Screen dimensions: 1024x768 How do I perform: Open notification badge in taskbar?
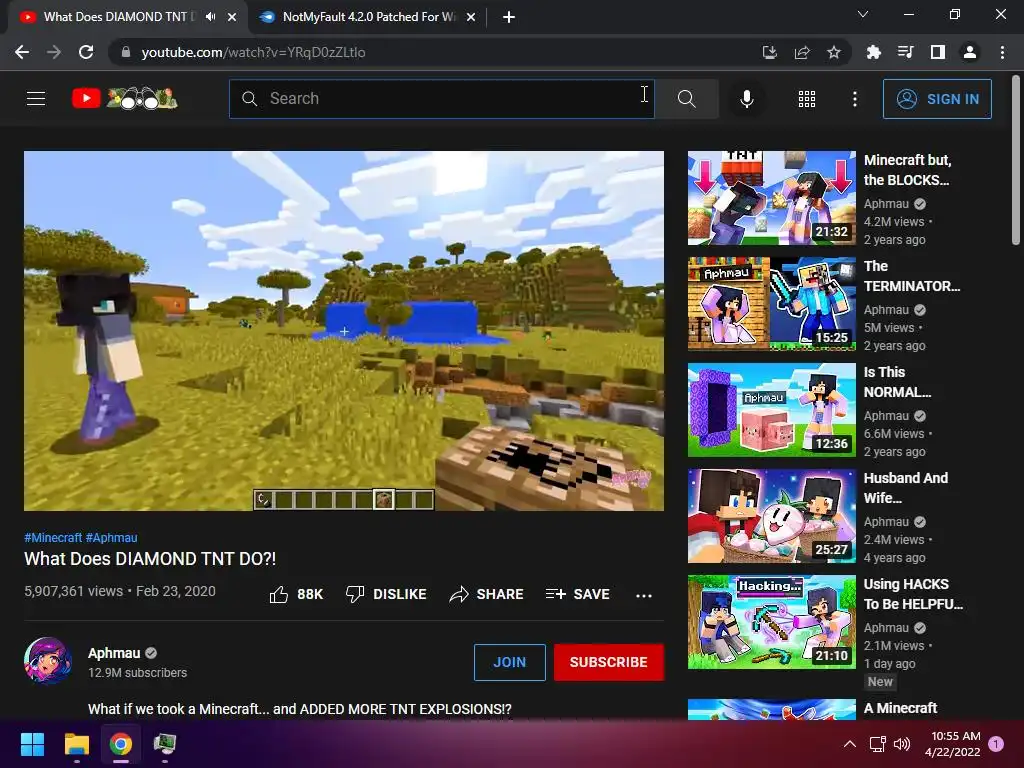pyautogui.click(x=996, y=744)
